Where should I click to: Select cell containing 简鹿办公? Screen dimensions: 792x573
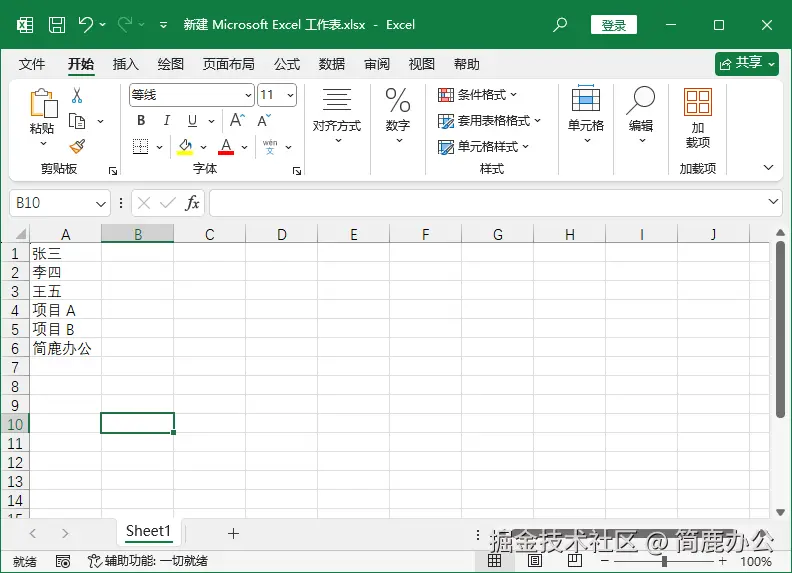[65, 348]
